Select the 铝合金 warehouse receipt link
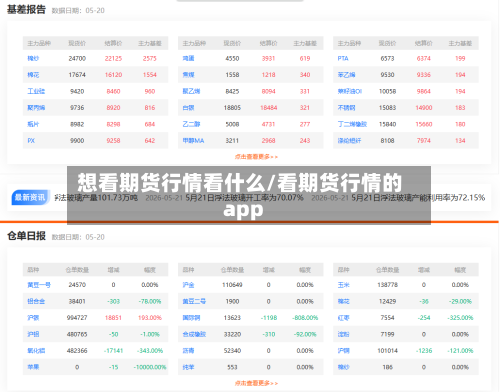 36,301
